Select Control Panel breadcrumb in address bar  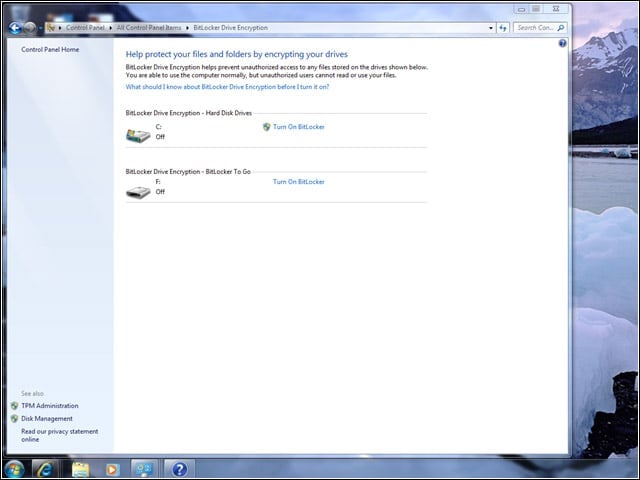(85, 28)
